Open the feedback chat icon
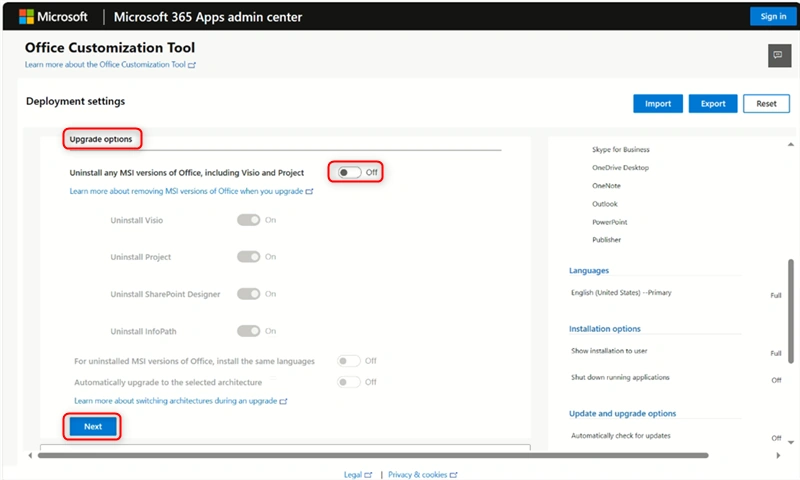The width and height of the screenshot is (800, 480). [779, 55]
